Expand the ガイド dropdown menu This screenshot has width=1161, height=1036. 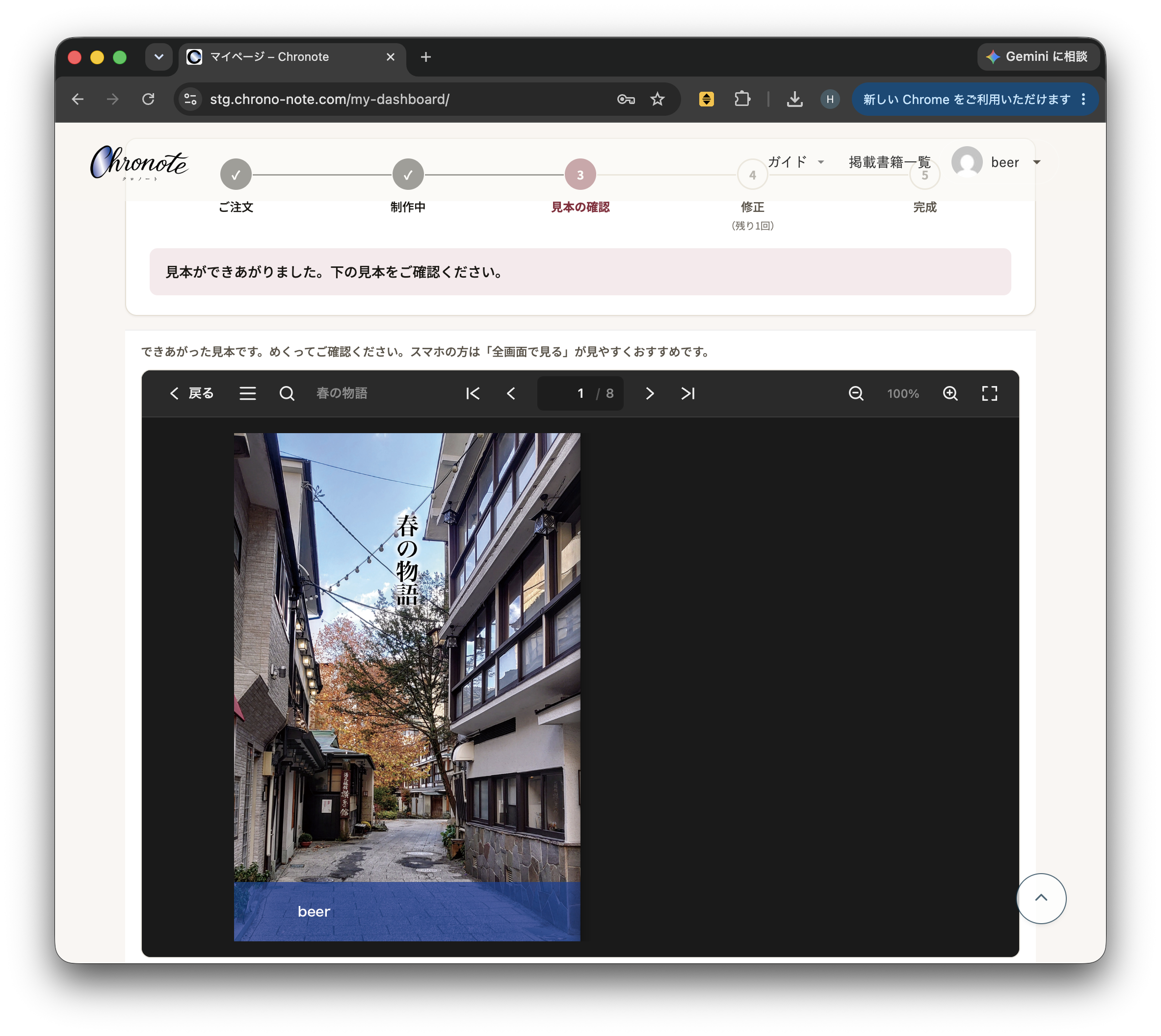pyautogui.click(x=795, y=162)
